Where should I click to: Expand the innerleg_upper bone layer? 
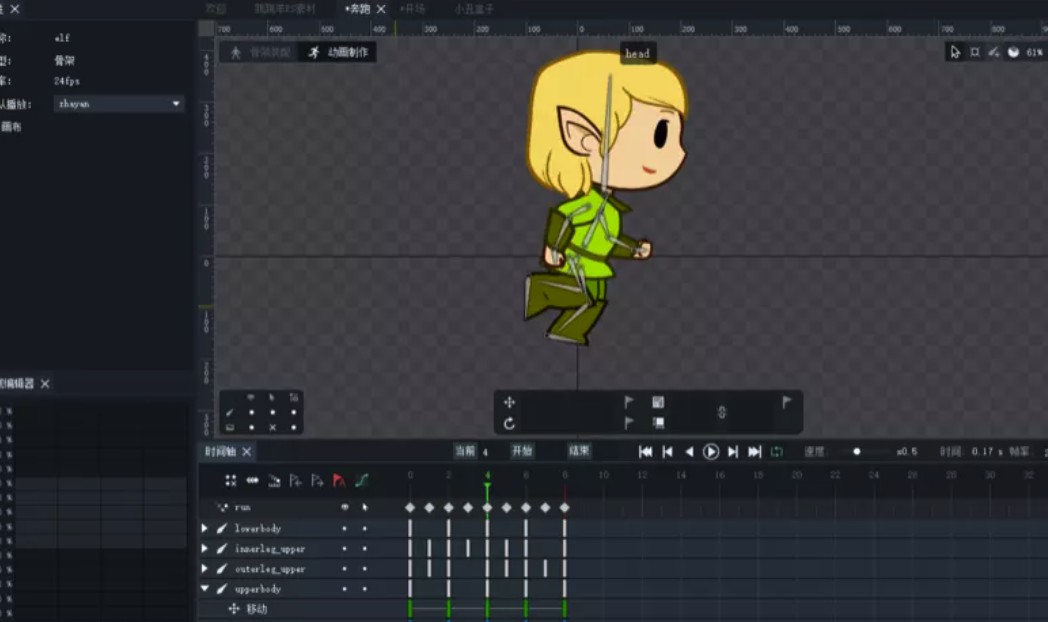click(x=205, y=549)
